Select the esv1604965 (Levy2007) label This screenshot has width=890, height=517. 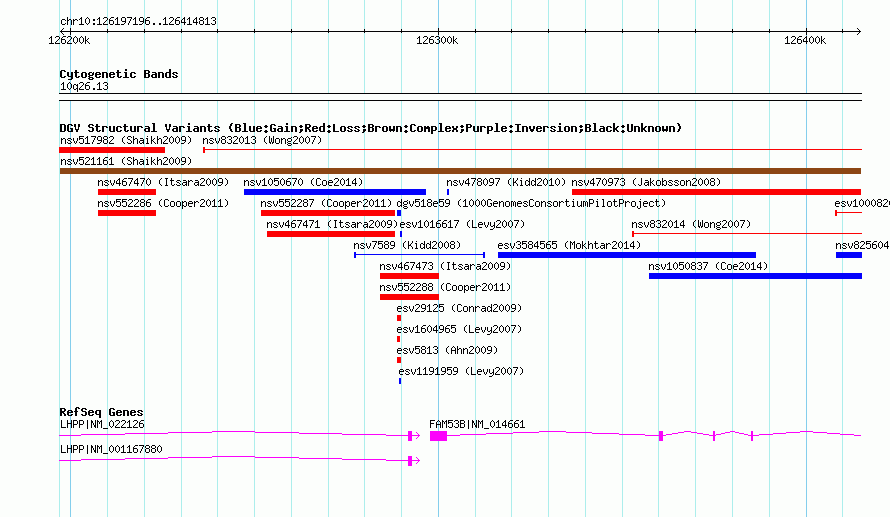tap(459, 329)
